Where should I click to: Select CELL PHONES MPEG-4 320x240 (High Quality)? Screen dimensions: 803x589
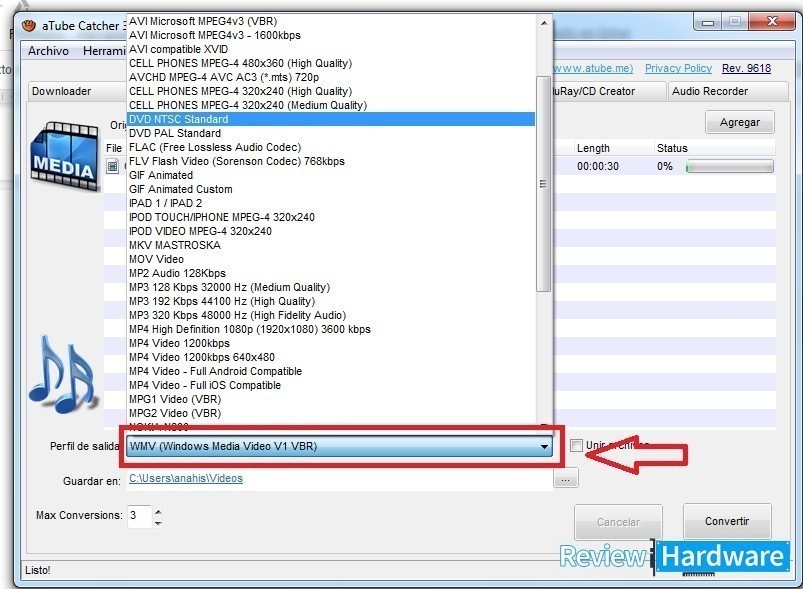pos(331,91)
